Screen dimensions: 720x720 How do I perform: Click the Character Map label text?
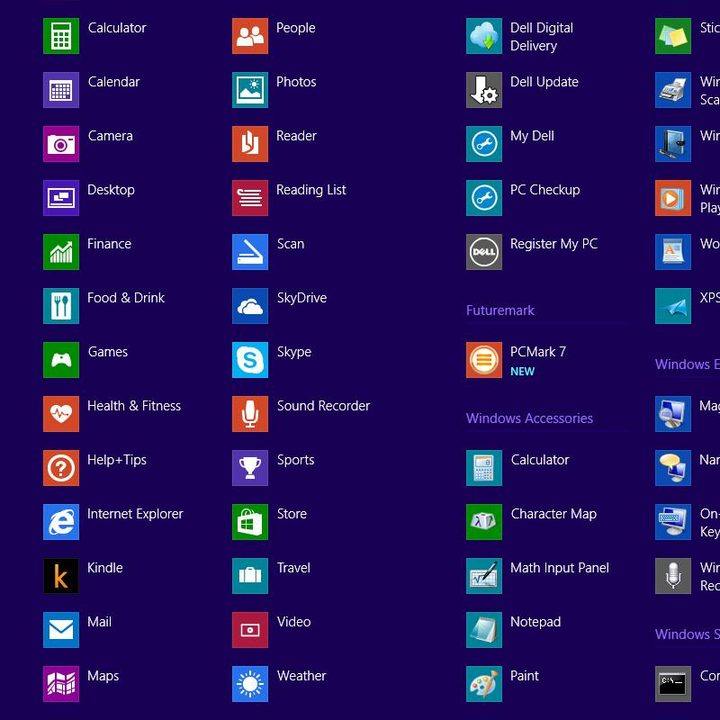point(553,514)
